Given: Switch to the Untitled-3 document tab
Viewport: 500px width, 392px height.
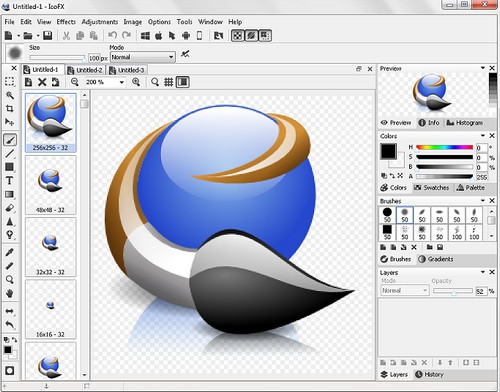Looking at the screenshot, I should pyautogui.click(x=127, y=70).
